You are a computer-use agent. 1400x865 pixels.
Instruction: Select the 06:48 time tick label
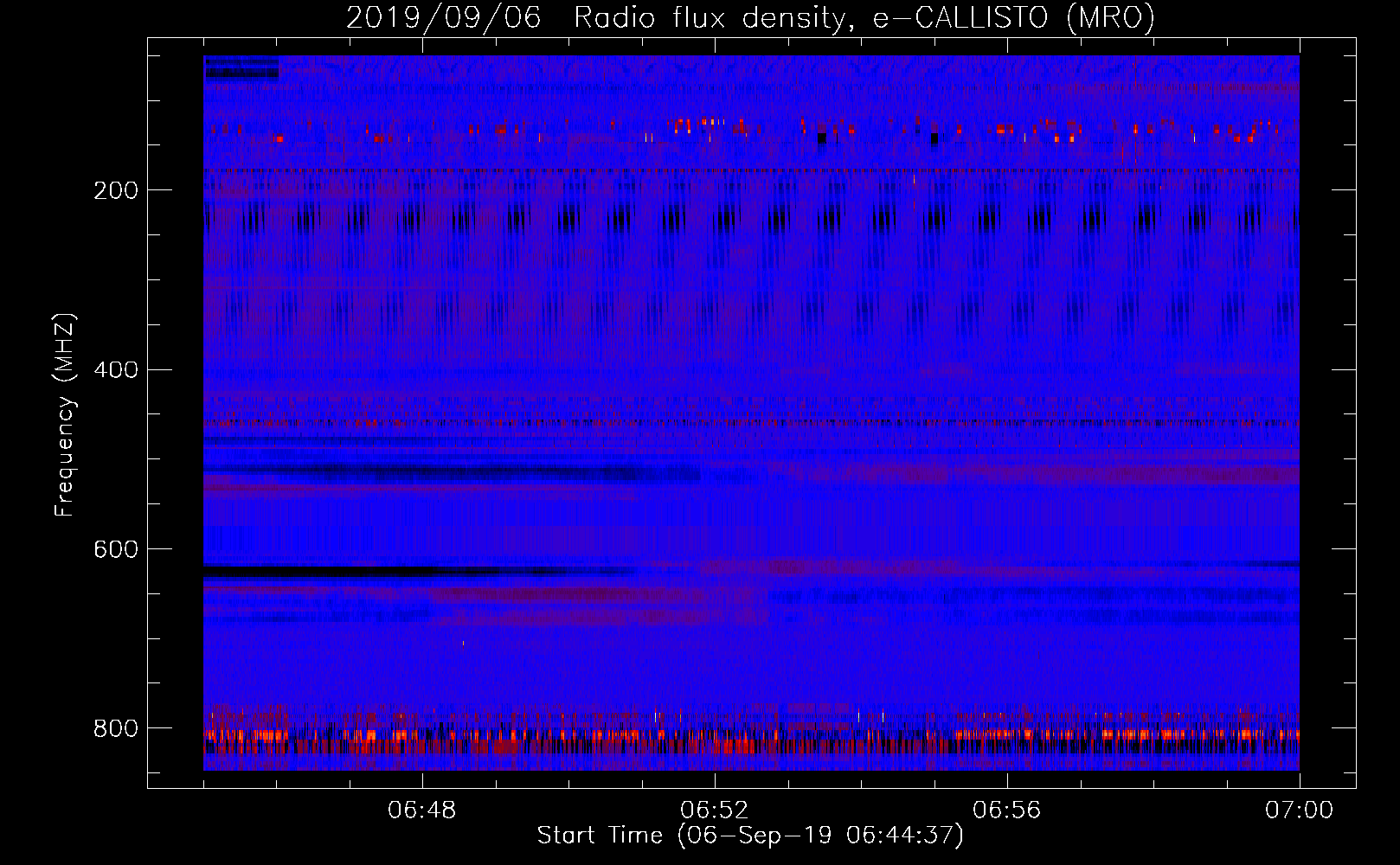click(422, 811)
